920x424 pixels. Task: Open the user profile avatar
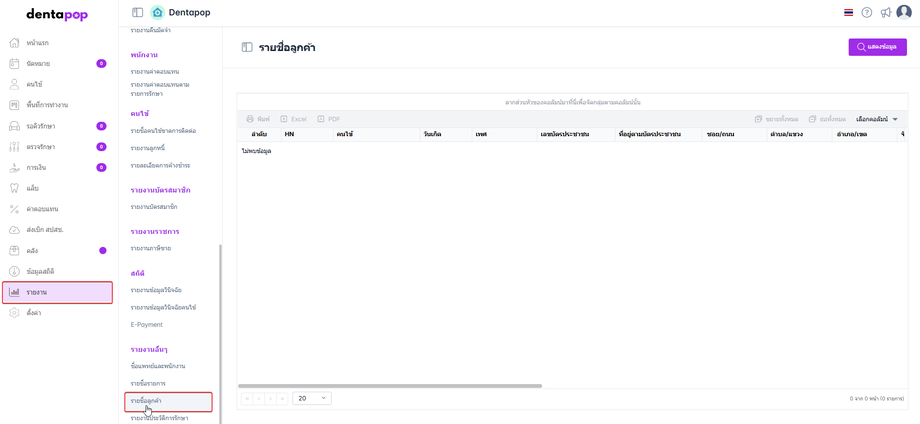click(904, 12)
